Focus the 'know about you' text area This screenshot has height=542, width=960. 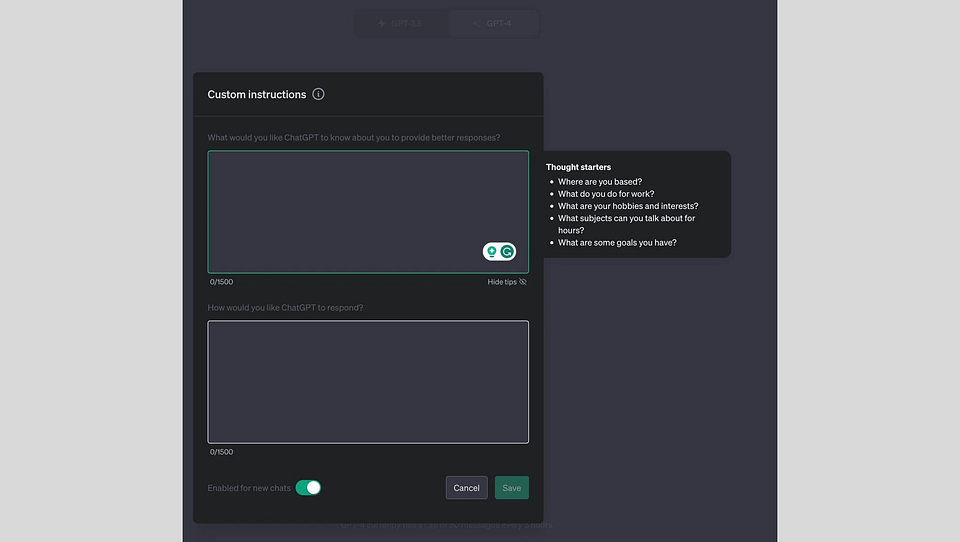point(368,212)
